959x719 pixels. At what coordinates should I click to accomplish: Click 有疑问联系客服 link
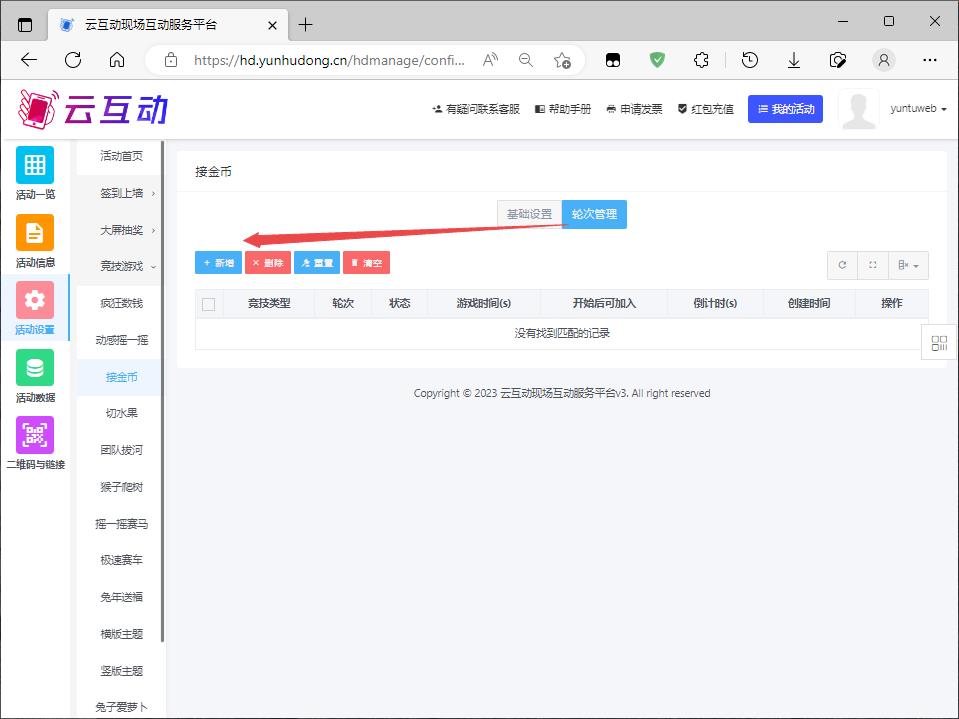pos(476,109)
